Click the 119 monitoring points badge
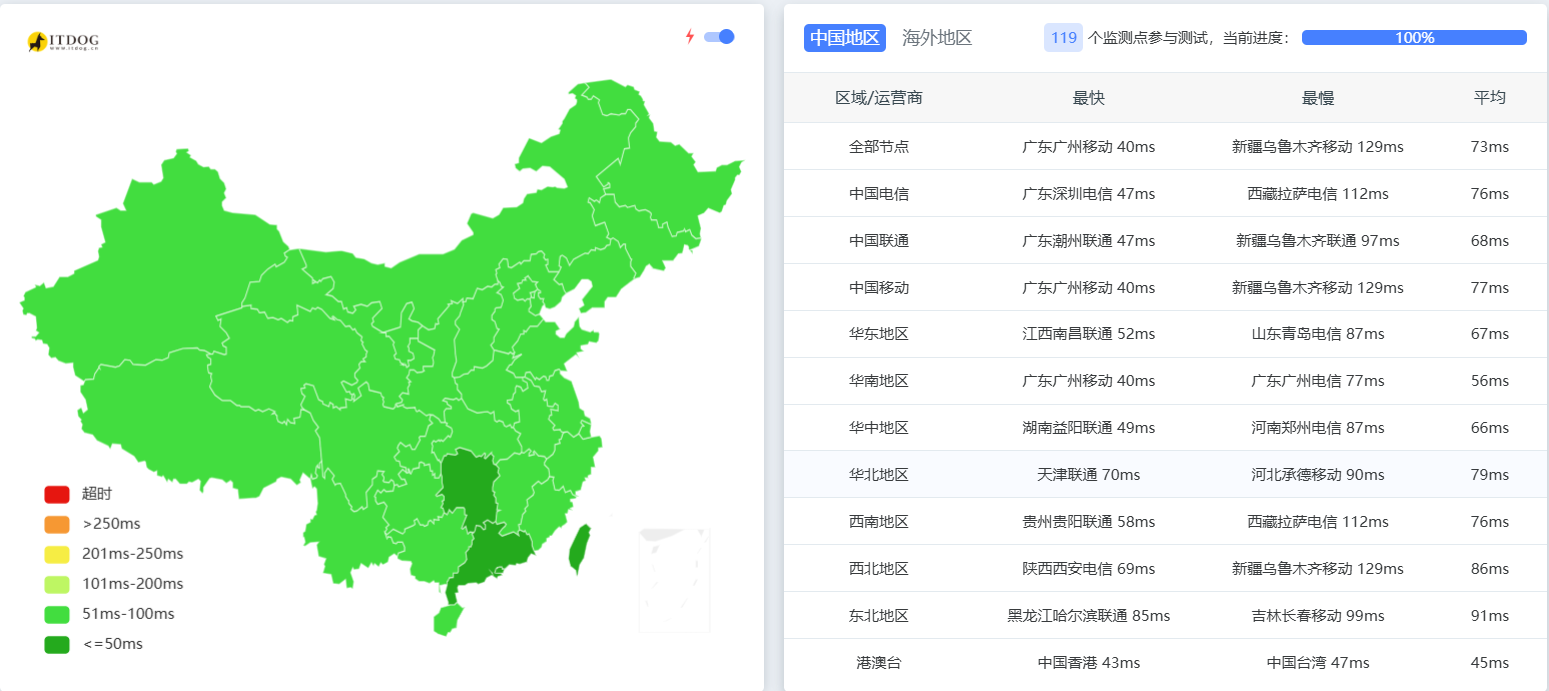 [x=1063, y=38]
